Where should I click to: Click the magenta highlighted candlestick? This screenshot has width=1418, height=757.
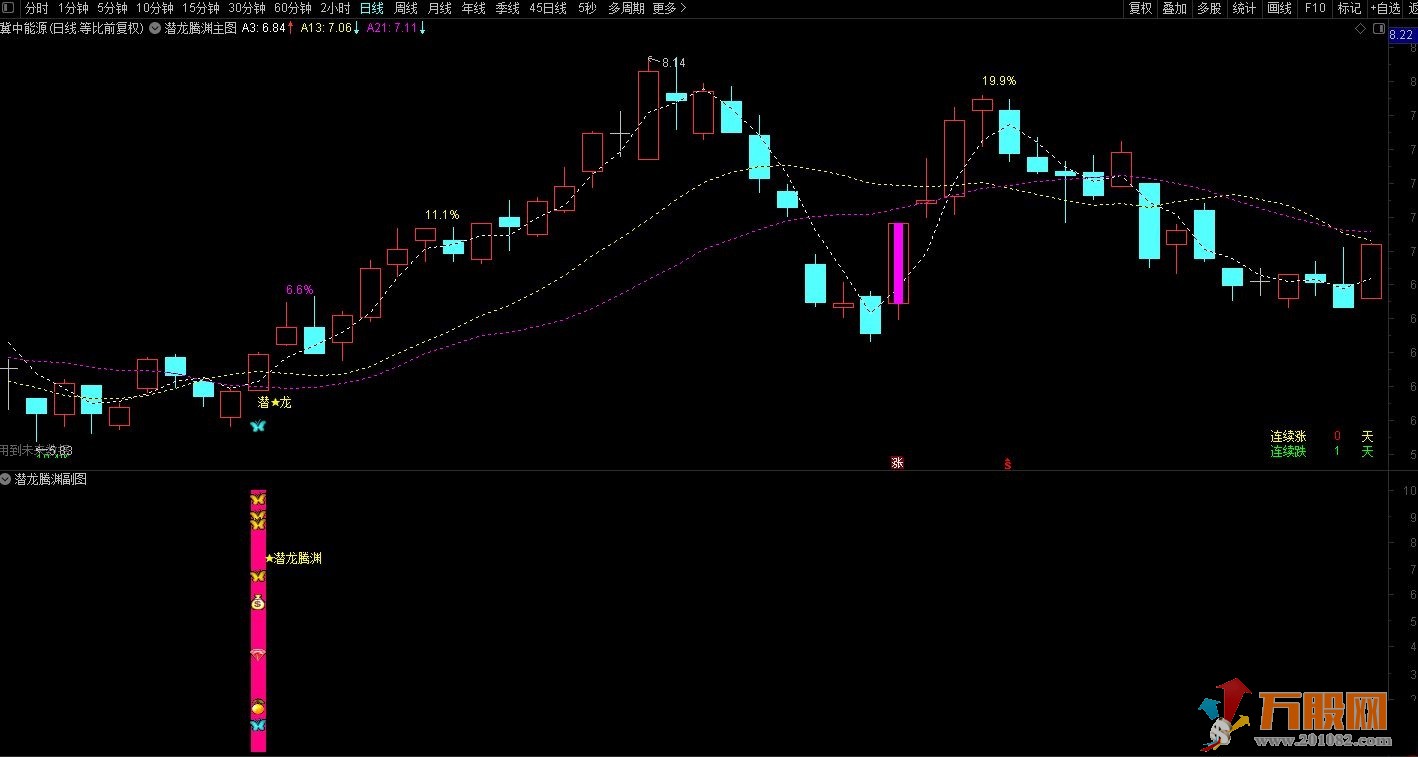click(x=898, y=263)
